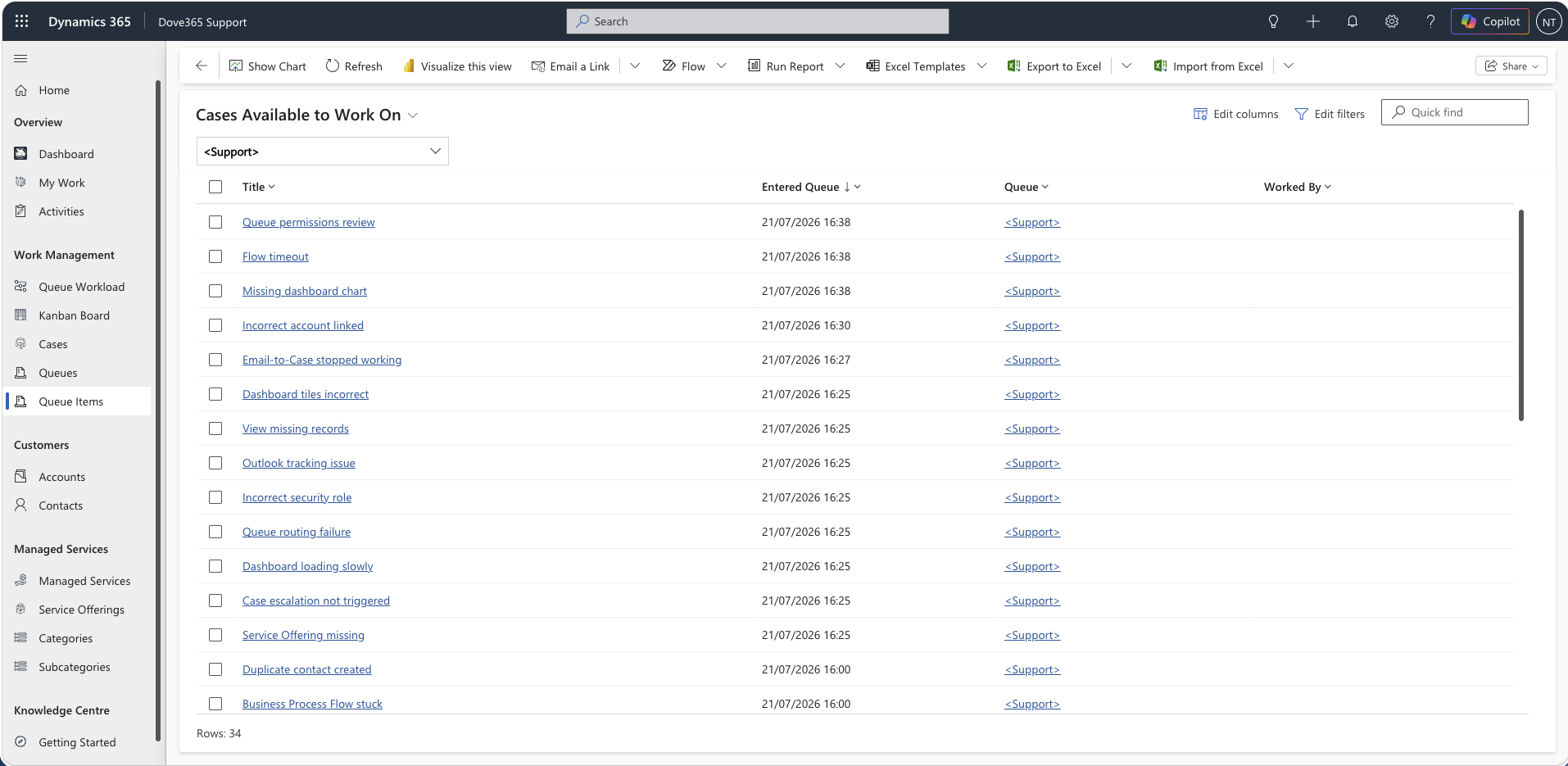Click the case list vertical scrollbar
The height and width of the screenshot is (766, 1568).
pyautogui.click(x=1520, y=315)
